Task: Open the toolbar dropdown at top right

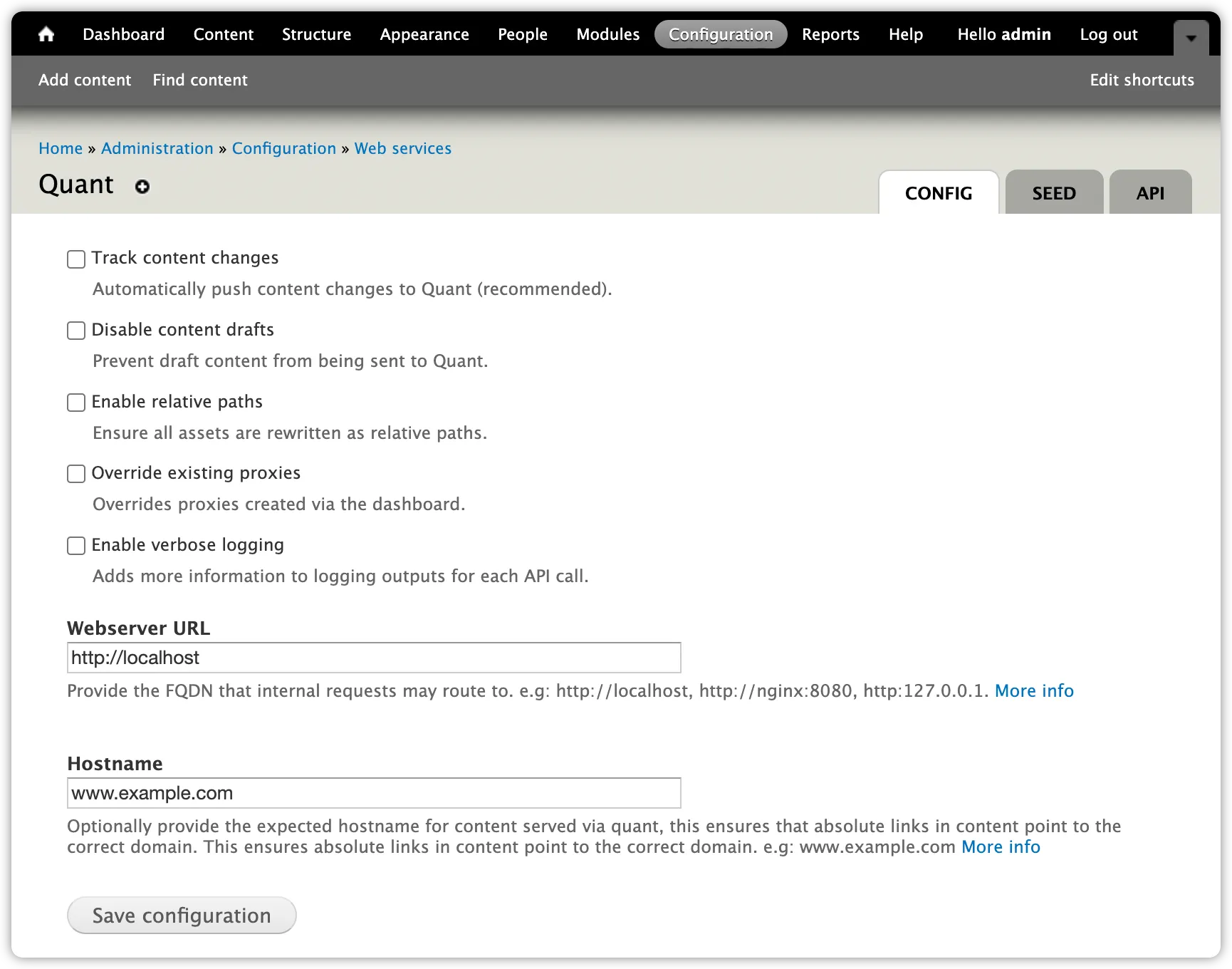Action: pos(1190,39)
